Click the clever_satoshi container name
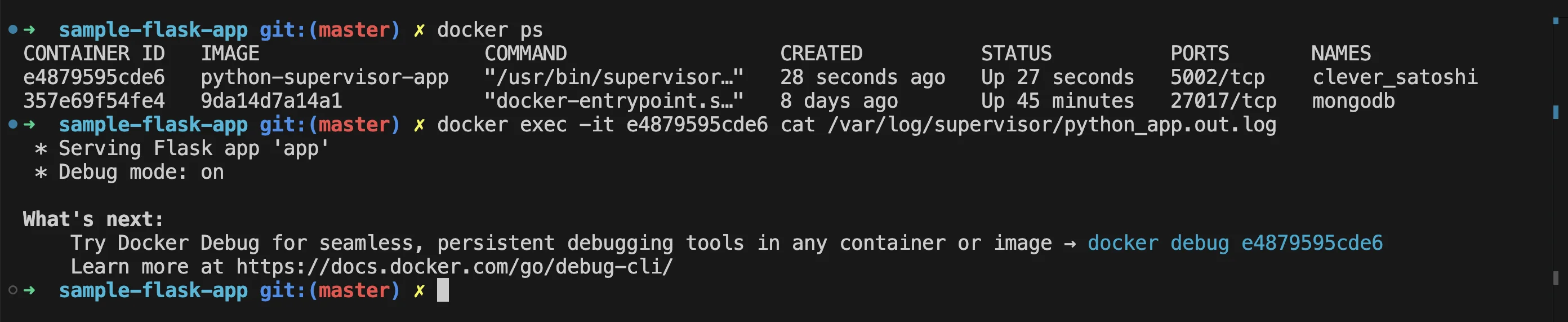 tap(1395, 77)
